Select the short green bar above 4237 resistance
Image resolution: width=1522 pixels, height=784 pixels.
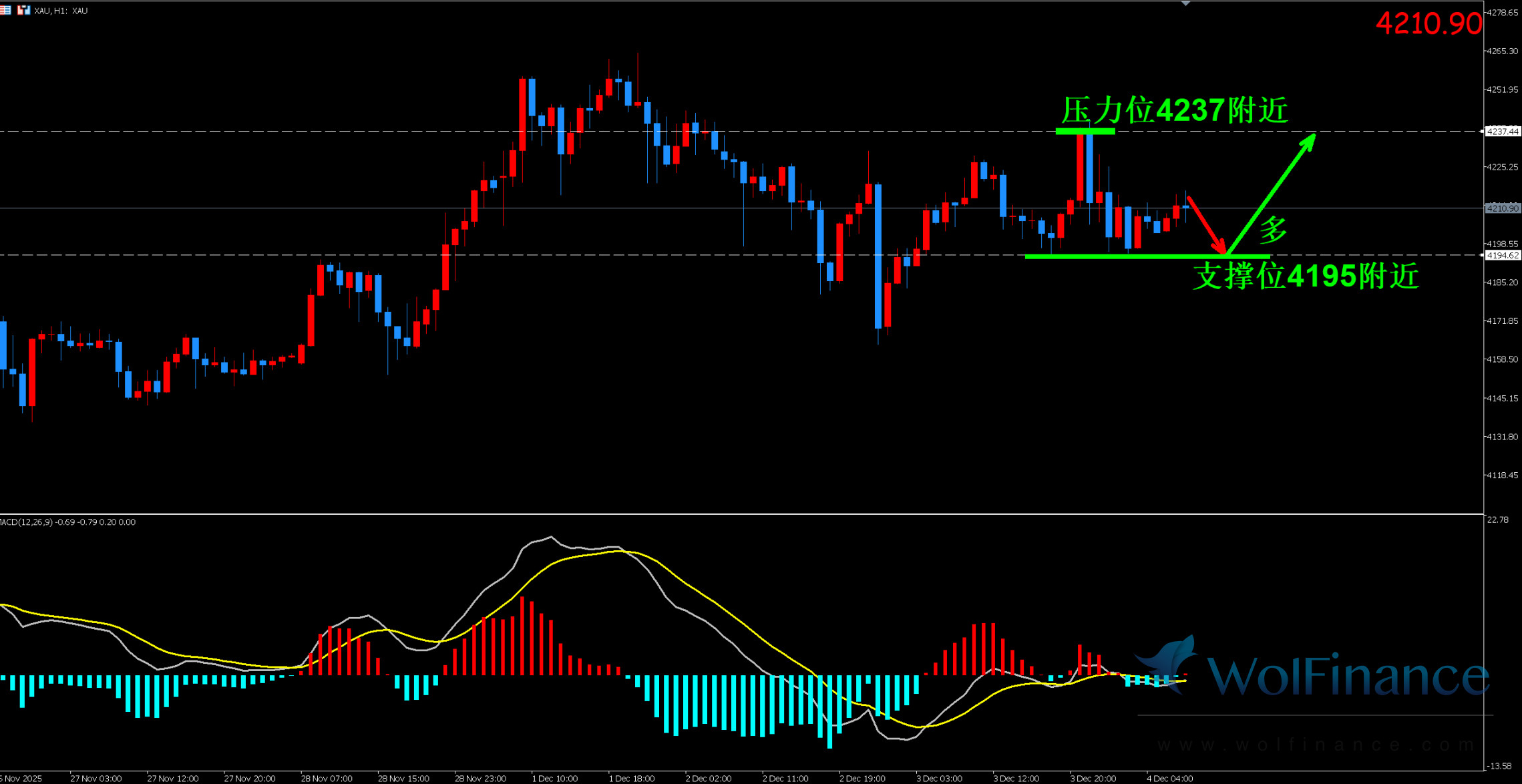coord(1085,131)
